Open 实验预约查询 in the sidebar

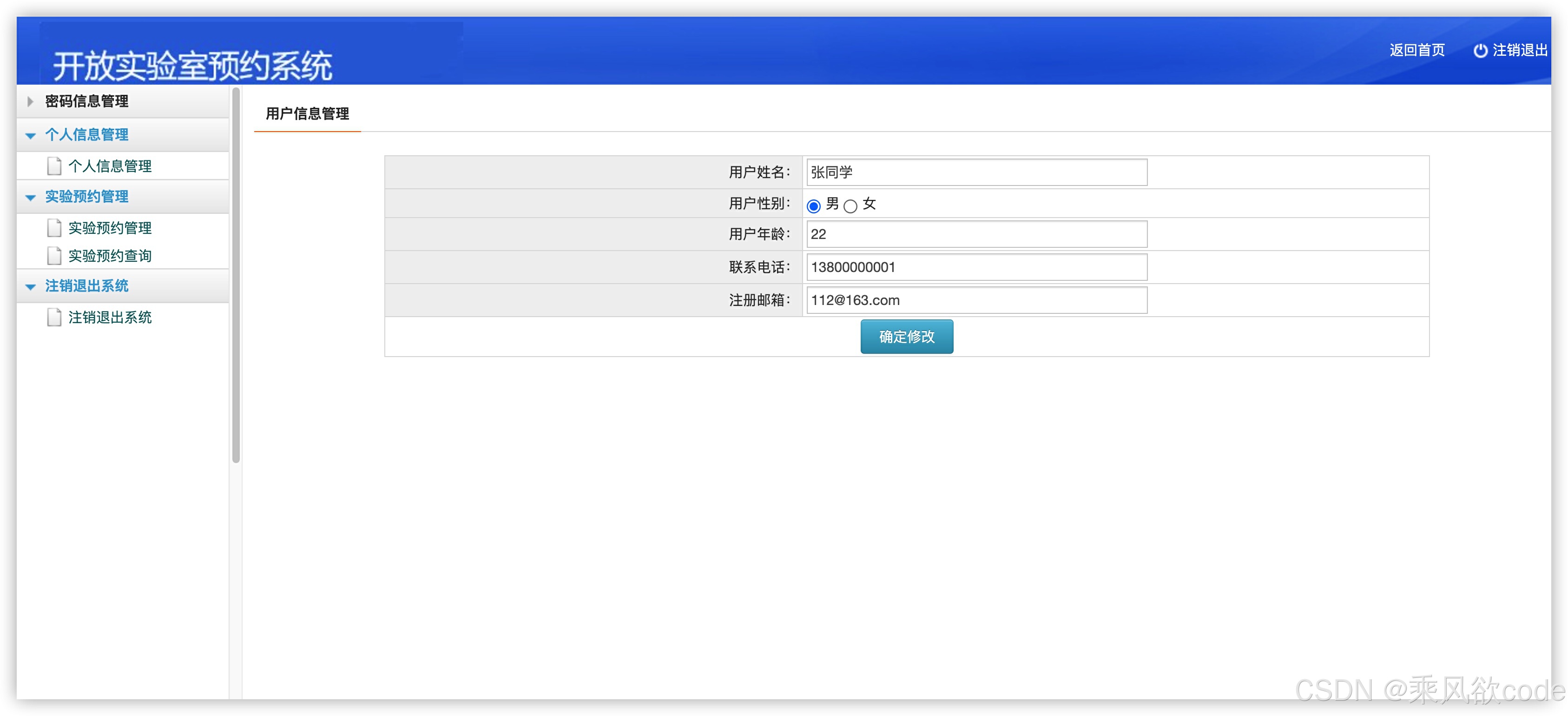[x=110, y=256]
